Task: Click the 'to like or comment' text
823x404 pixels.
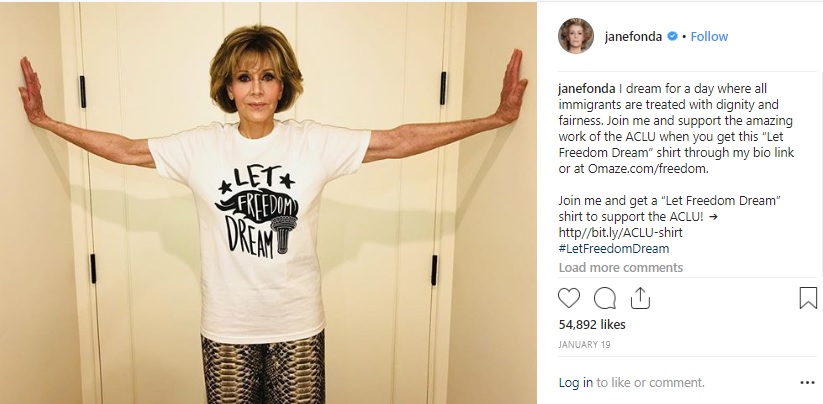Action: point(650,383)
